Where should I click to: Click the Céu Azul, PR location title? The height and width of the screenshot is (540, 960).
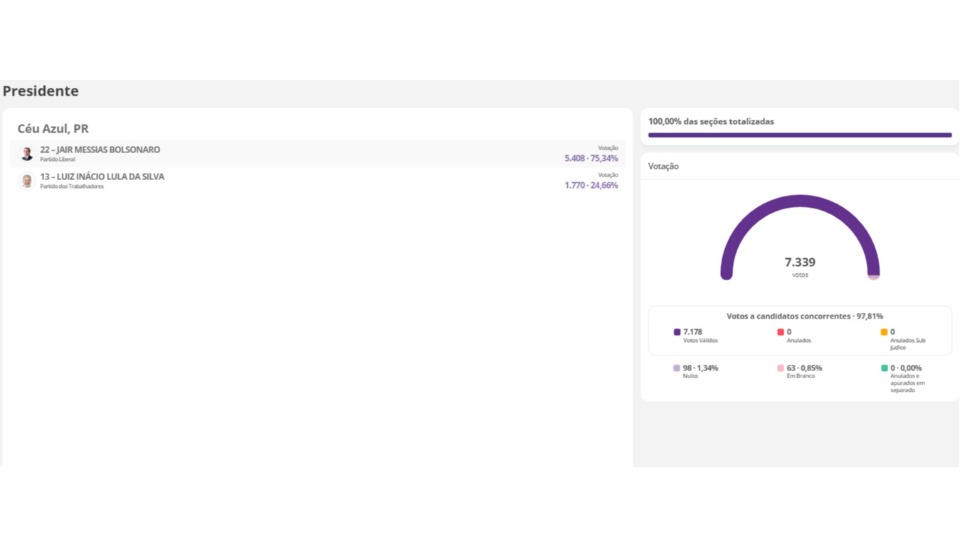(53, 129)
